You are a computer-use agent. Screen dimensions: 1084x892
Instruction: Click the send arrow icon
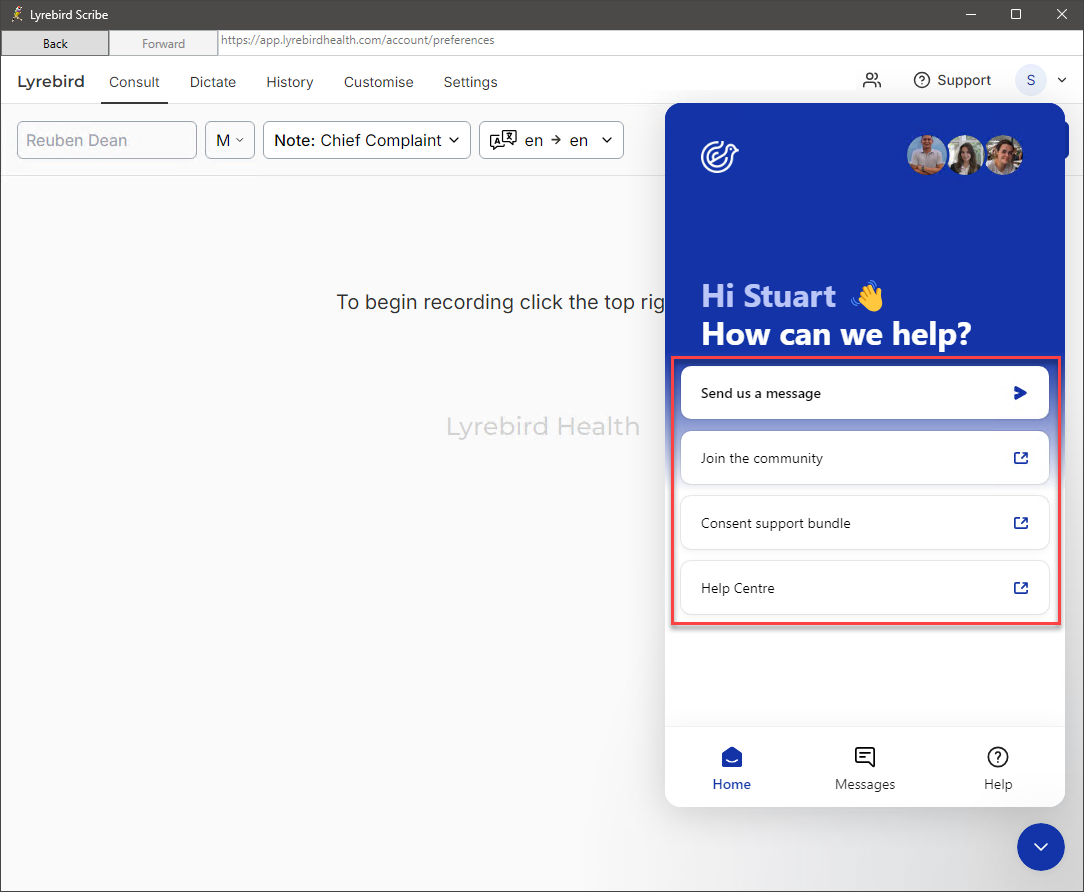[1020, 393]
